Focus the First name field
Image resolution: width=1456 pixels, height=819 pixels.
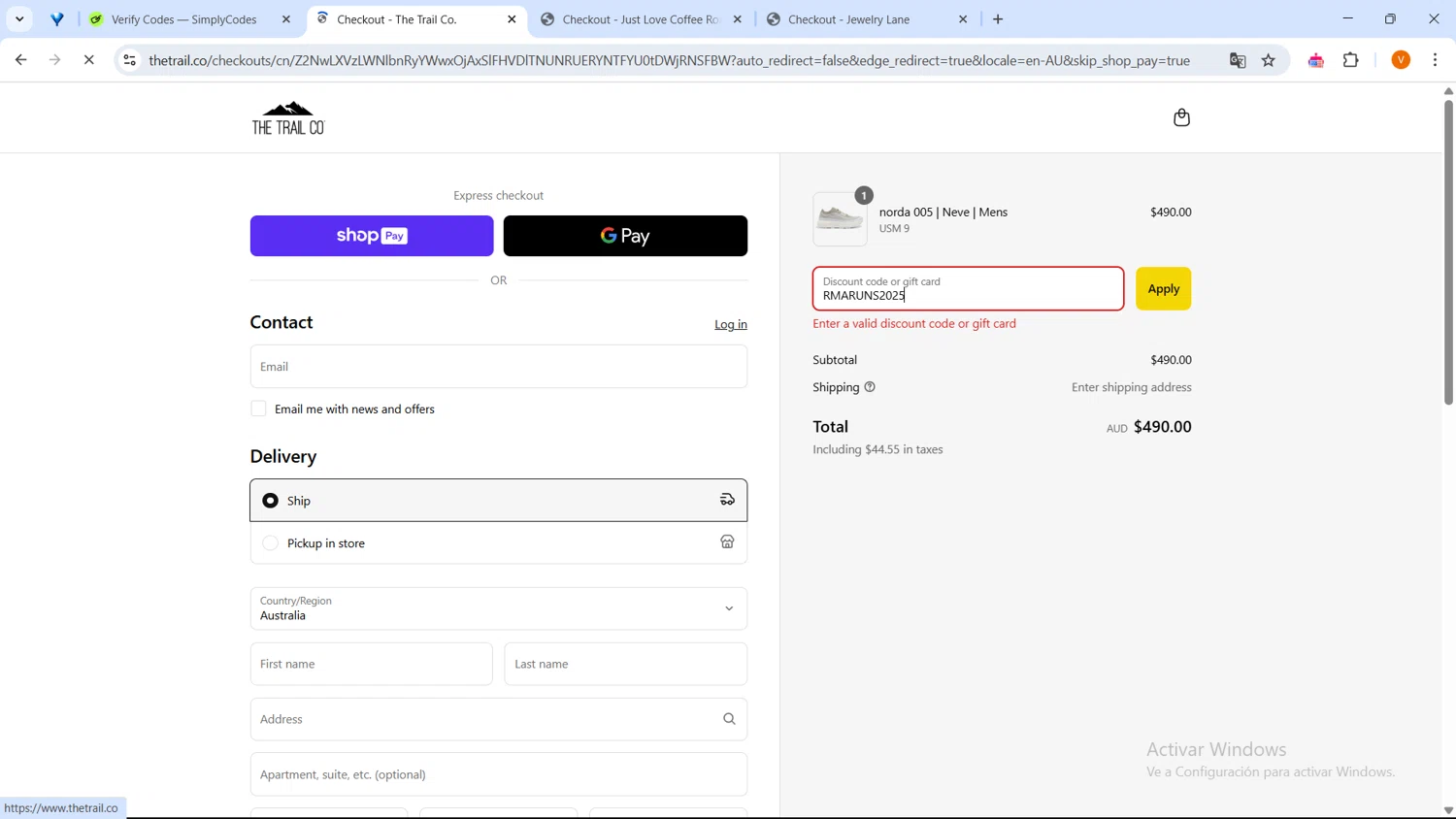coord(372,664)
